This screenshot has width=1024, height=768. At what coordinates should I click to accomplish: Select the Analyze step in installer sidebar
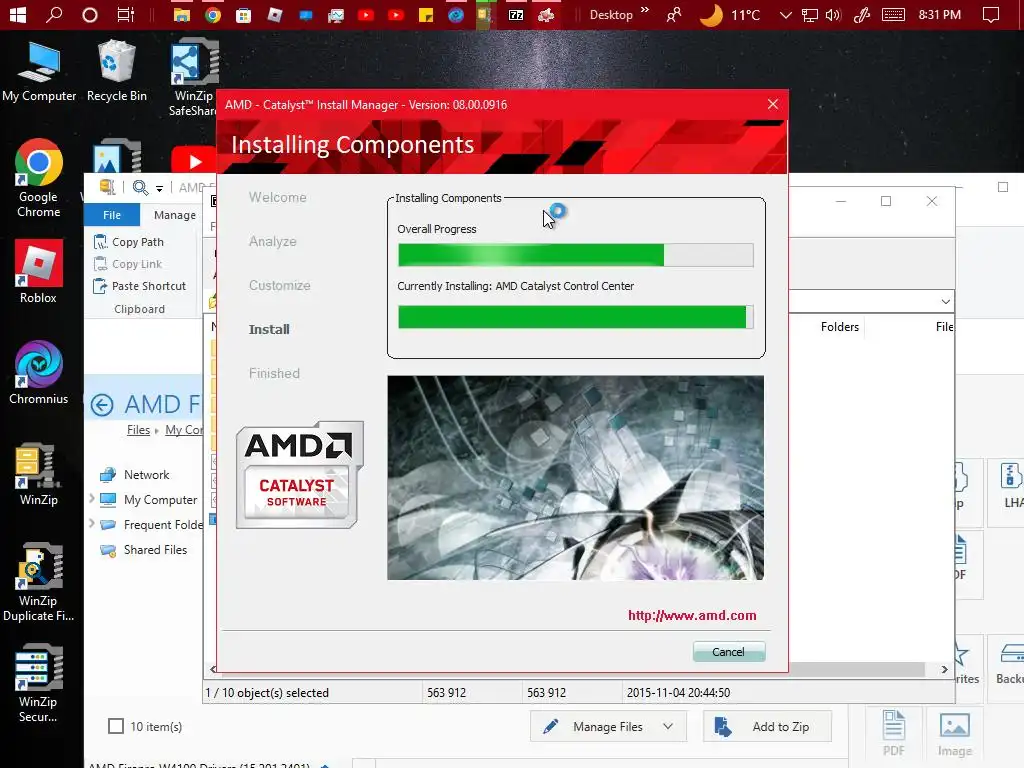[x=272, y=242]
